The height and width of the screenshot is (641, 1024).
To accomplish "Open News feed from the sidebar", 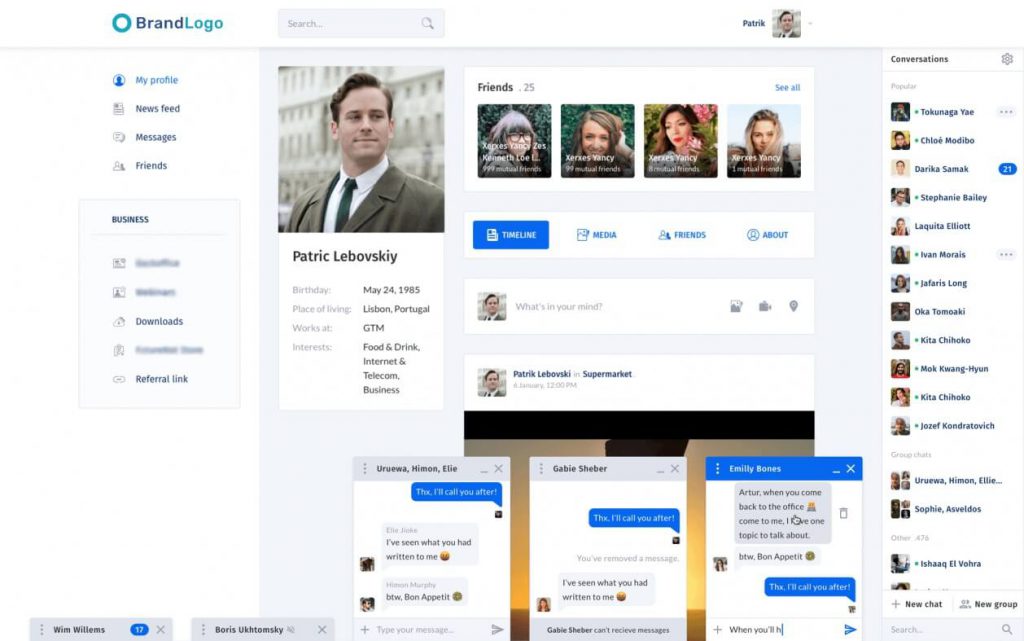I will (146, 108).
